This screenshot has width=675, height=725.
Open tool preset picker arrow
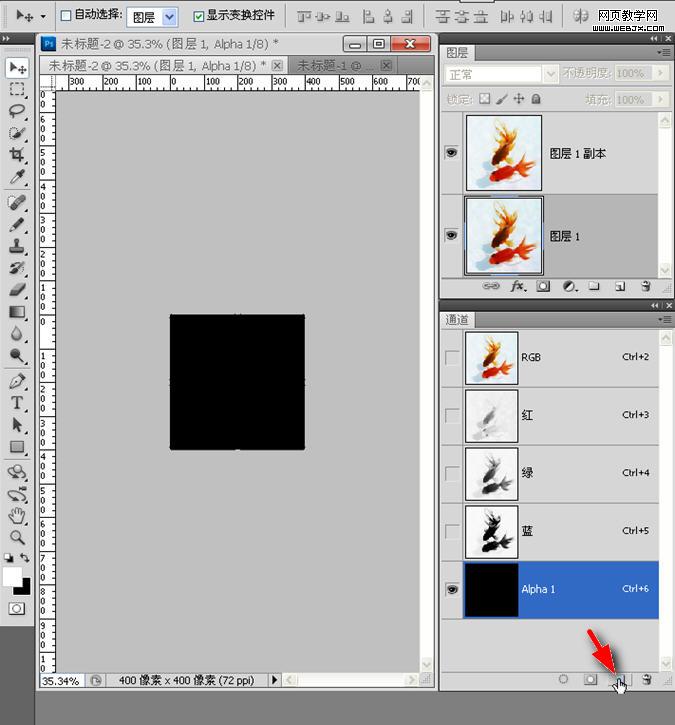point(43,16)
